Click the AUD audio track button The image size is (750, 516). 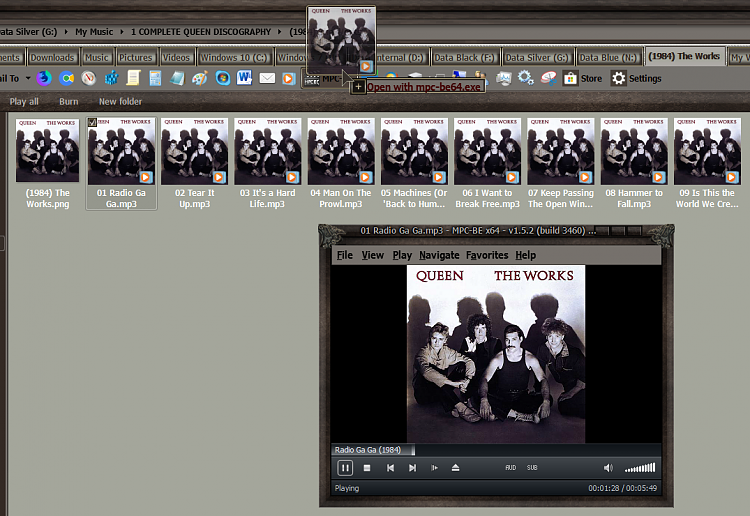point(510,468)
